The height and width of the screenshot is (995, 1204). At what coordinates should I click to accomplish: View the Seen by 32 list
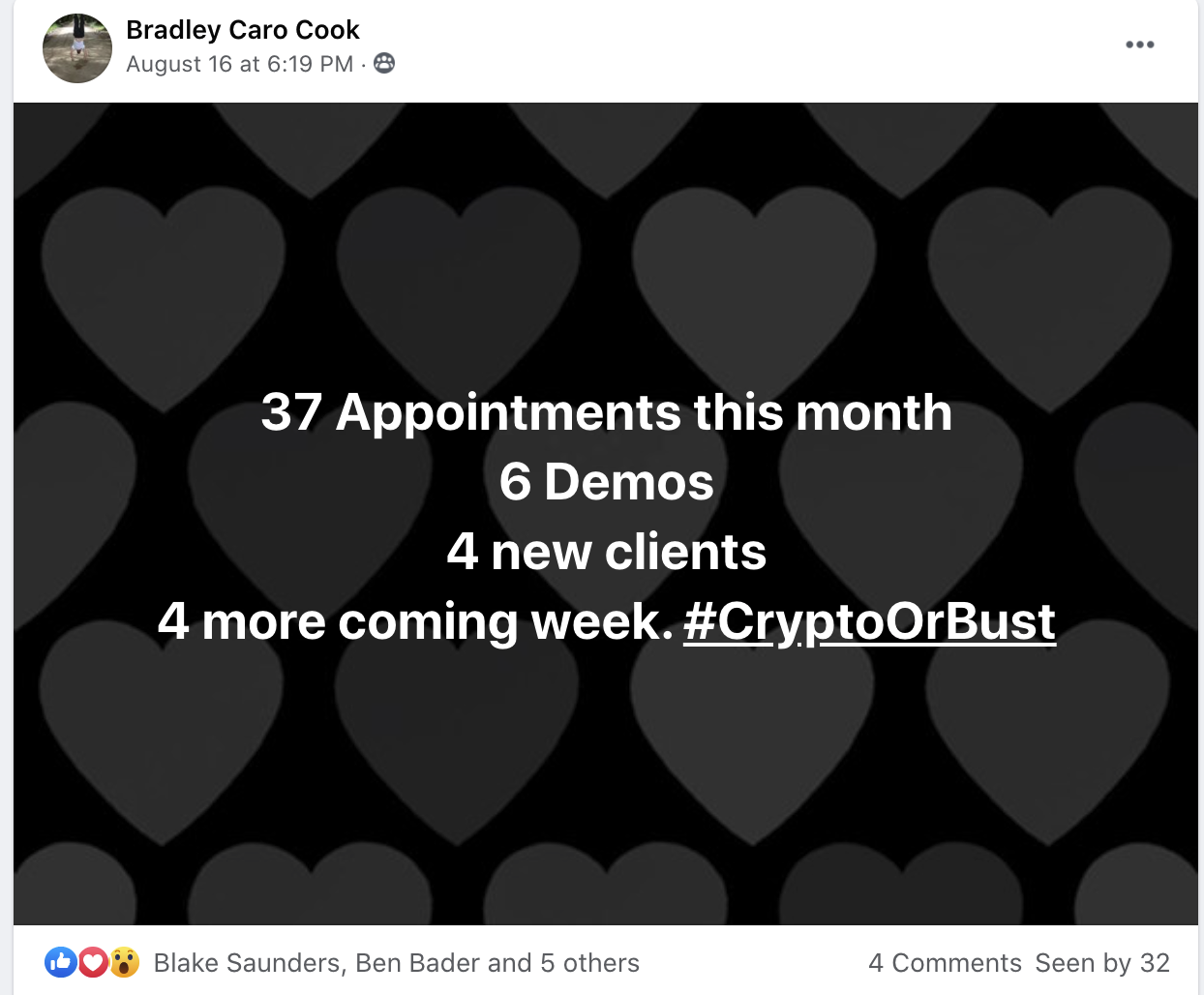1102,963
